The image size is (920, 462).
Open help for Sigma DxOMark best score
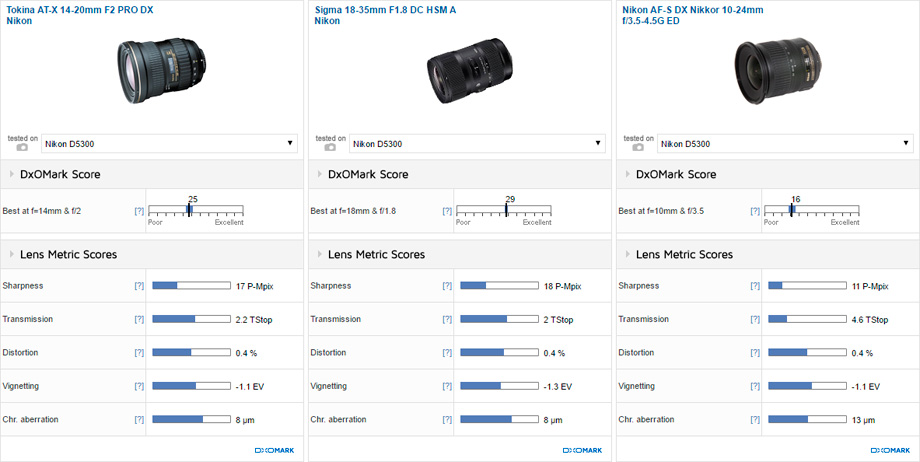point(447,212)
